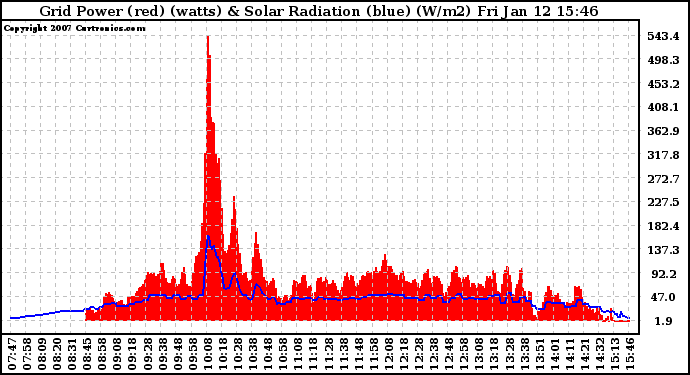The height and width of the screenshot is (375, 690).
Task: Click the 11:08 time label
Action: click(x=298, y=354)
